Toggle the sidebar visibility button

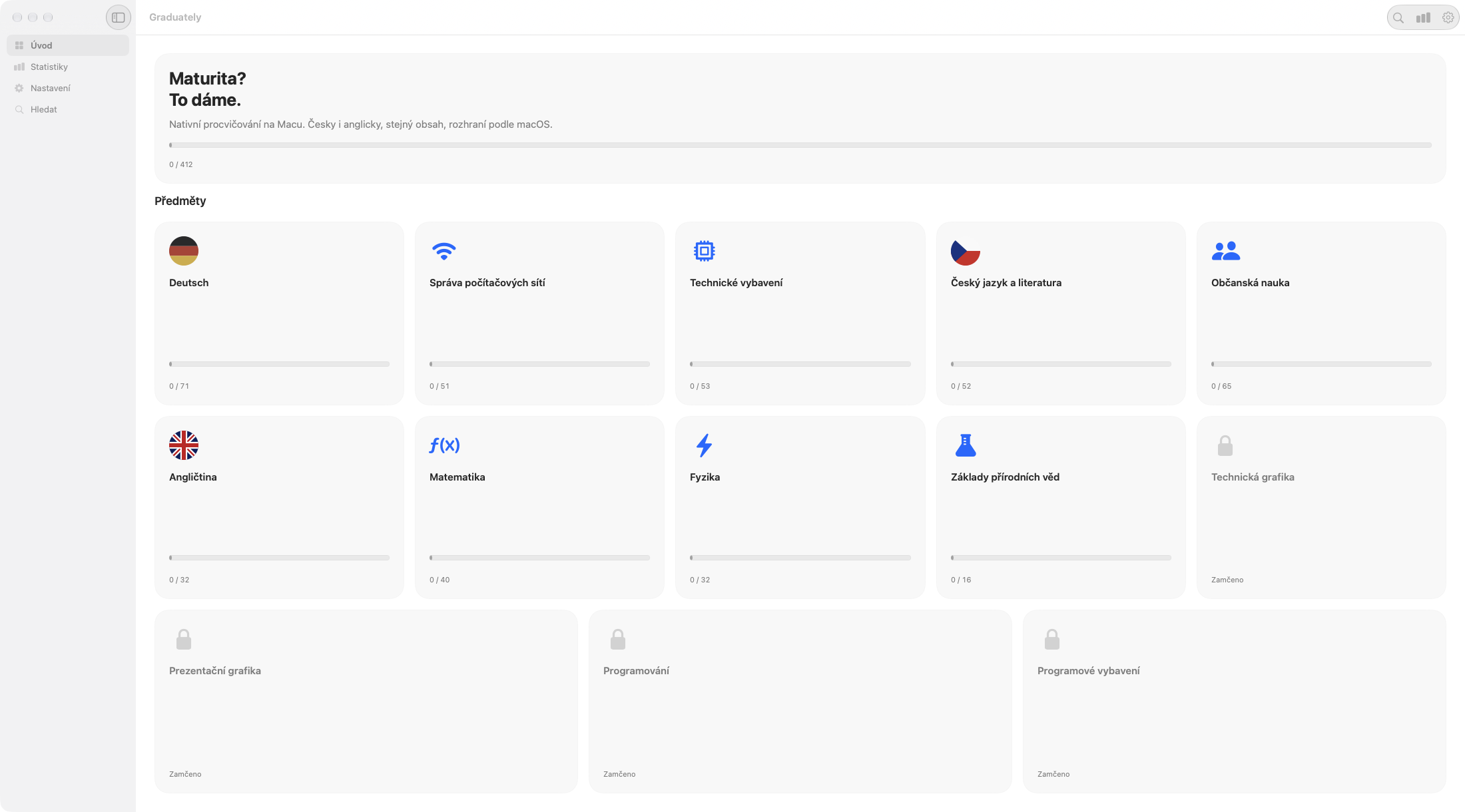point(119,17)
